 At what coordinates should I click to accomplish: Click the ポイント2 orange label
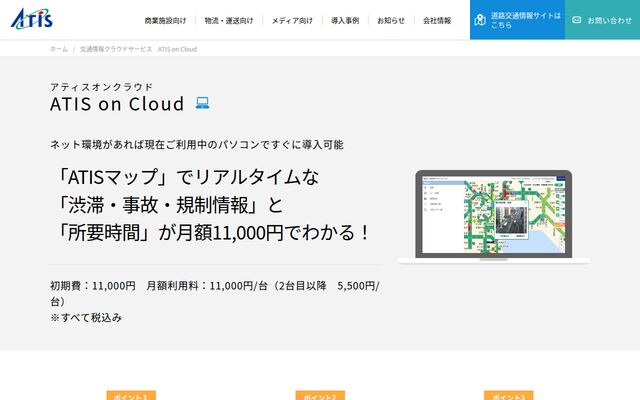(x=320, y=396)
